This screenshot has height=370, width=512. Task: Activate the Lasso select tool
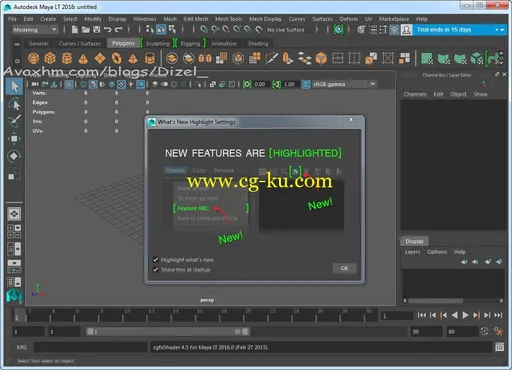pyautogui.click(x=14, y=105)
